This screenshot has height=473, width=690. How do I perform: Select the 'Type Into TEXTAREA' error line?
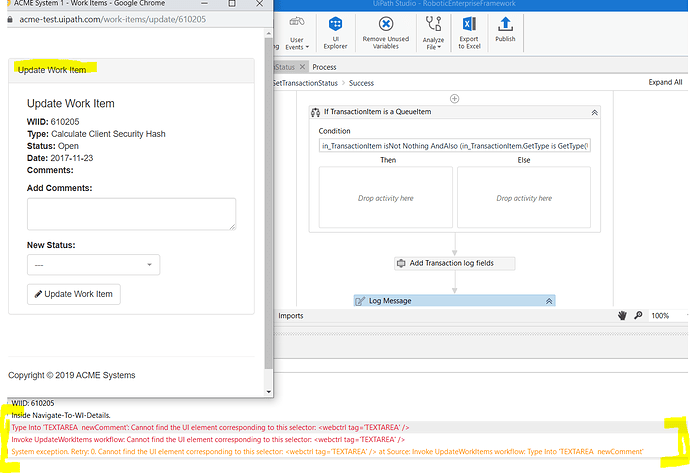coord(210,427)
